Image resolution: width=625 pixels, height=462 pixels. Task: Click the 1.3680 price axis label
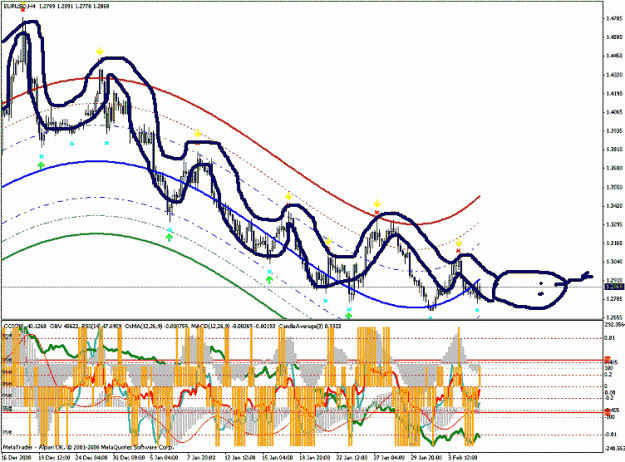pos(614,168)
